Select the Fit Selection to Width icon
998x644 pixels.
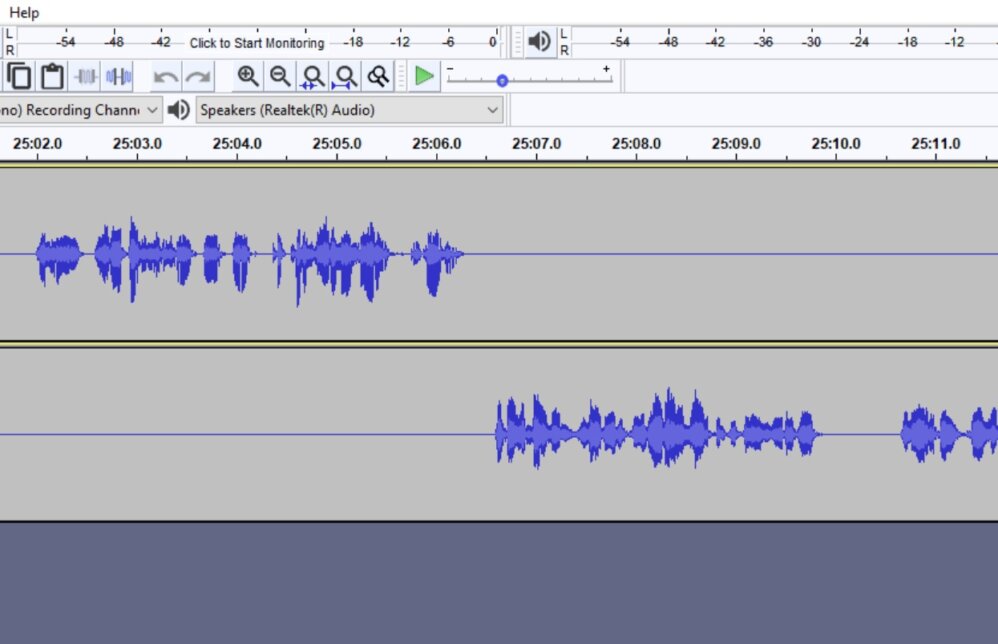(313, 75)
